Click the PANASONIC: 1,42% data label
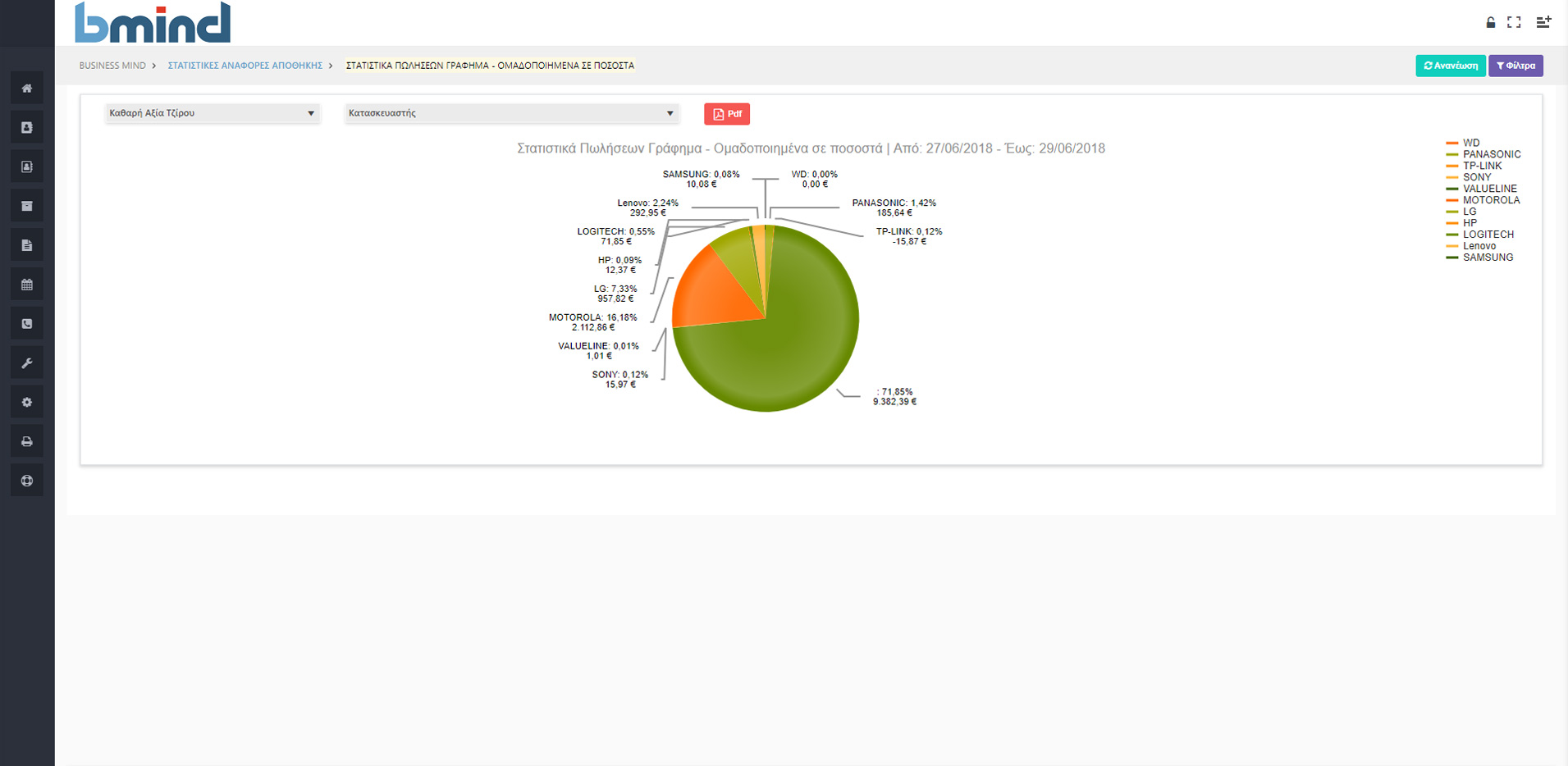The width and height of the screenshot is (1568, 766). click(x=894, y=207)
